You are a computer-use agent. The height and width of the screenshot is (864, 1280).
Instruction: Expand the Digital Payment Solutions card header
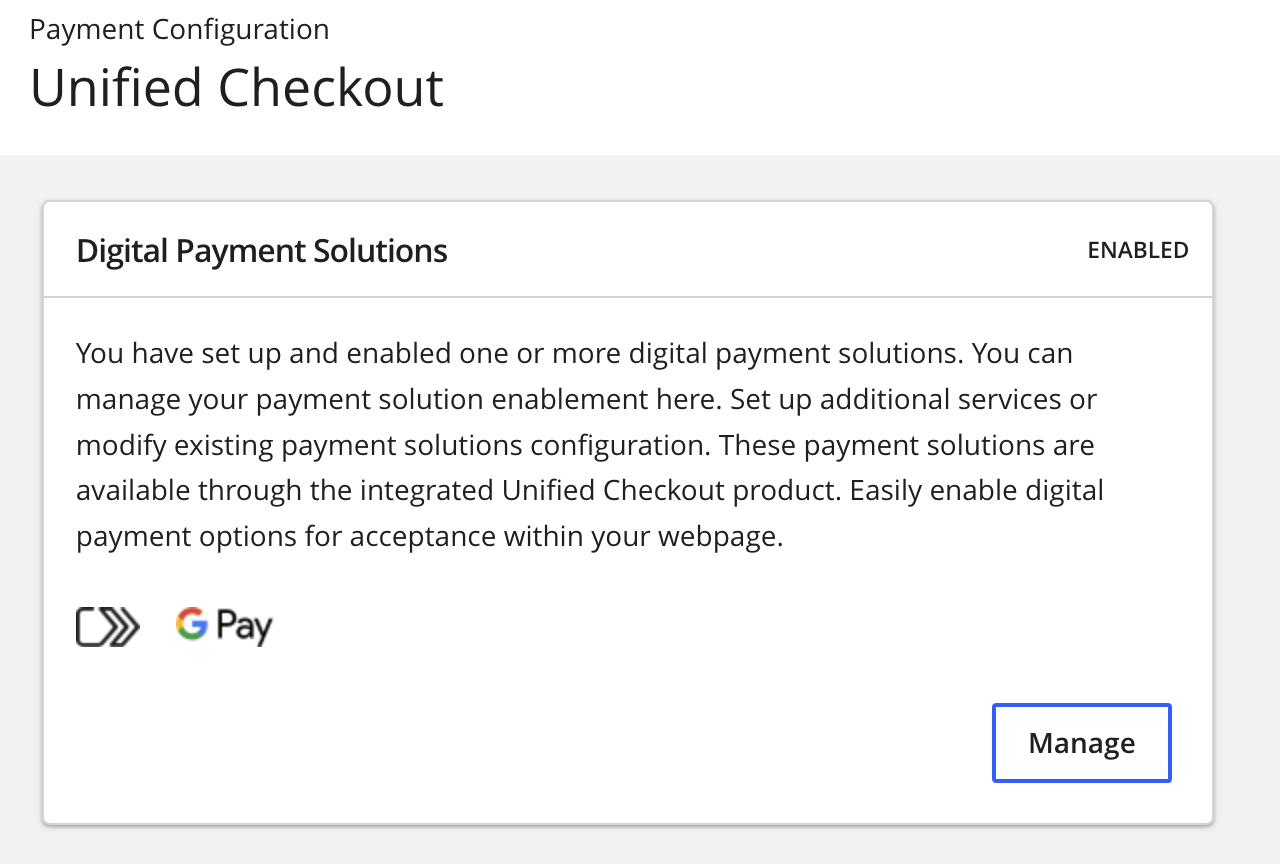tap(628, 249)
